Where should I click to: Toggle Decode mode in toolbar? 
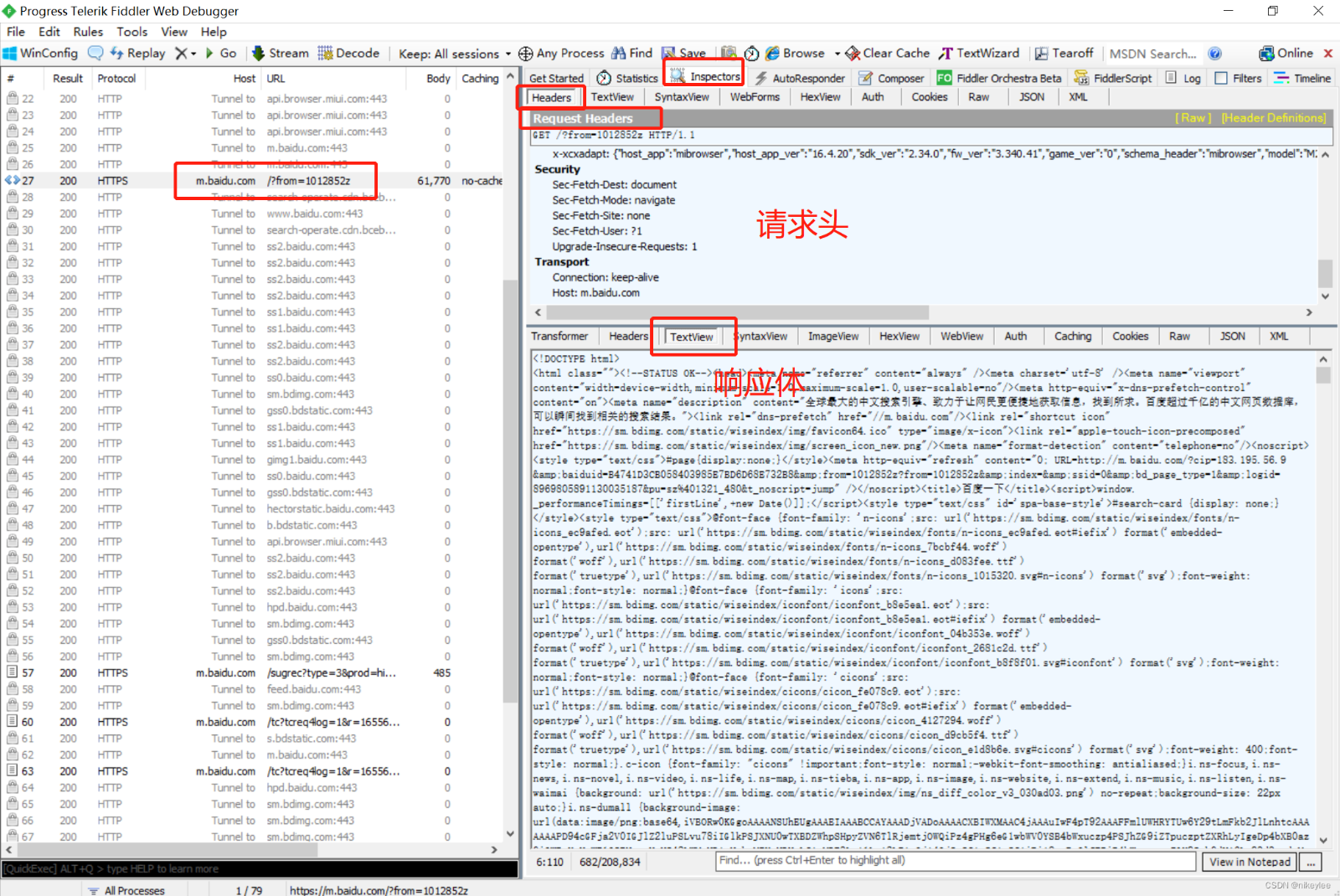pyautogui.click(x=348, y=53)
